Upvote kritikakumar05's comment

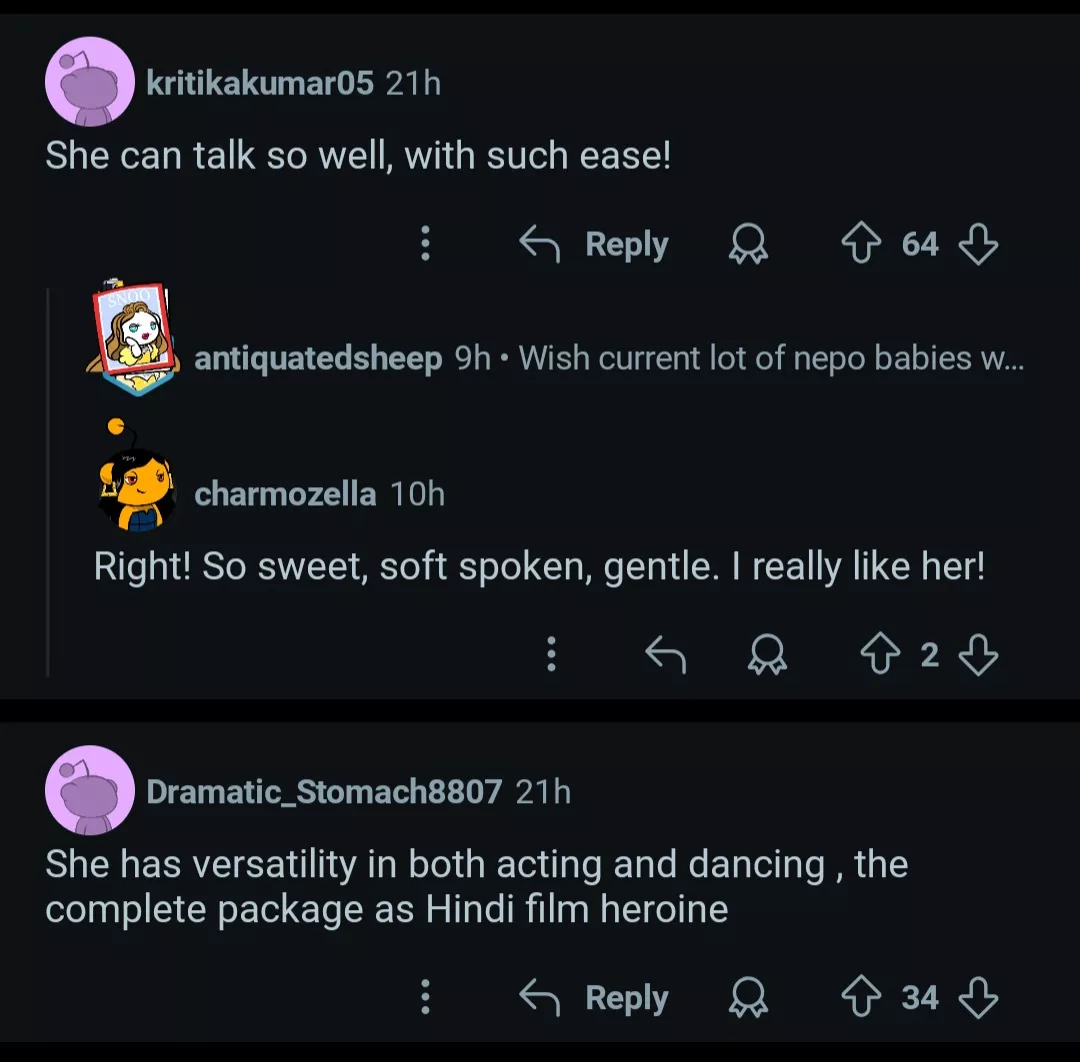click(x=862, y=244)
